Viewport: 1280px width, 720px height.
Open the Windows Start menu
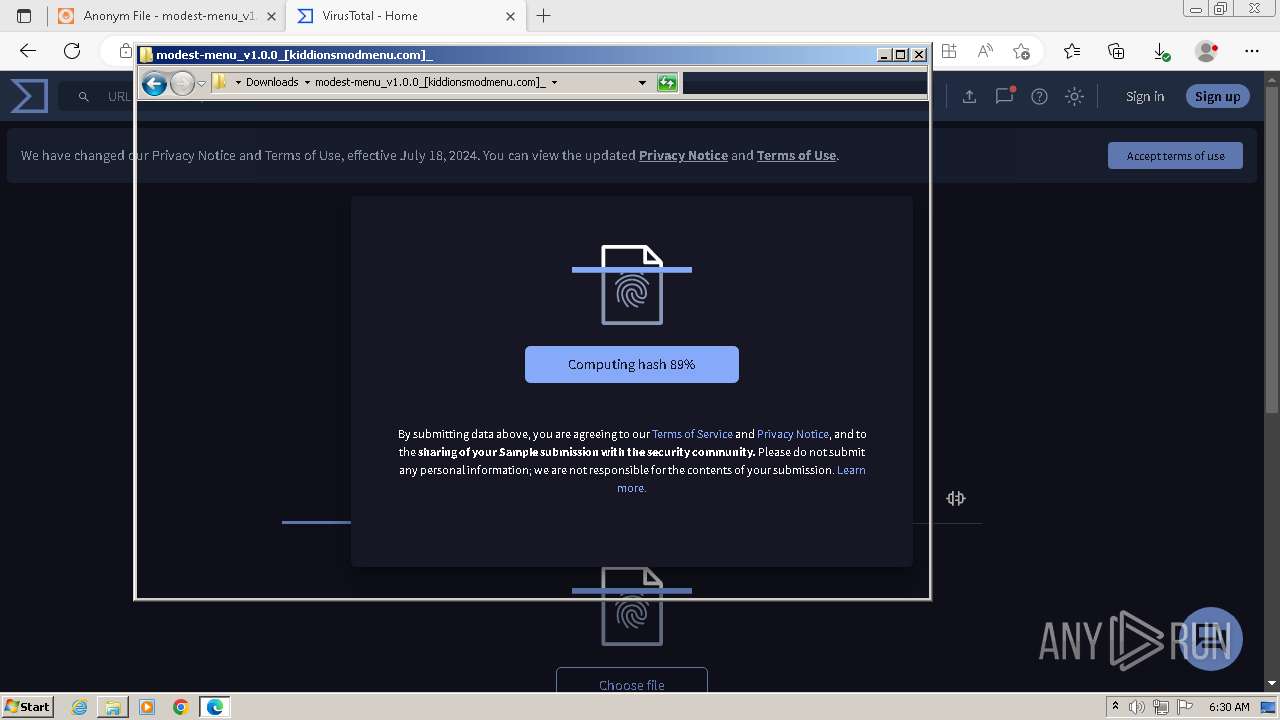pos(27,706)
